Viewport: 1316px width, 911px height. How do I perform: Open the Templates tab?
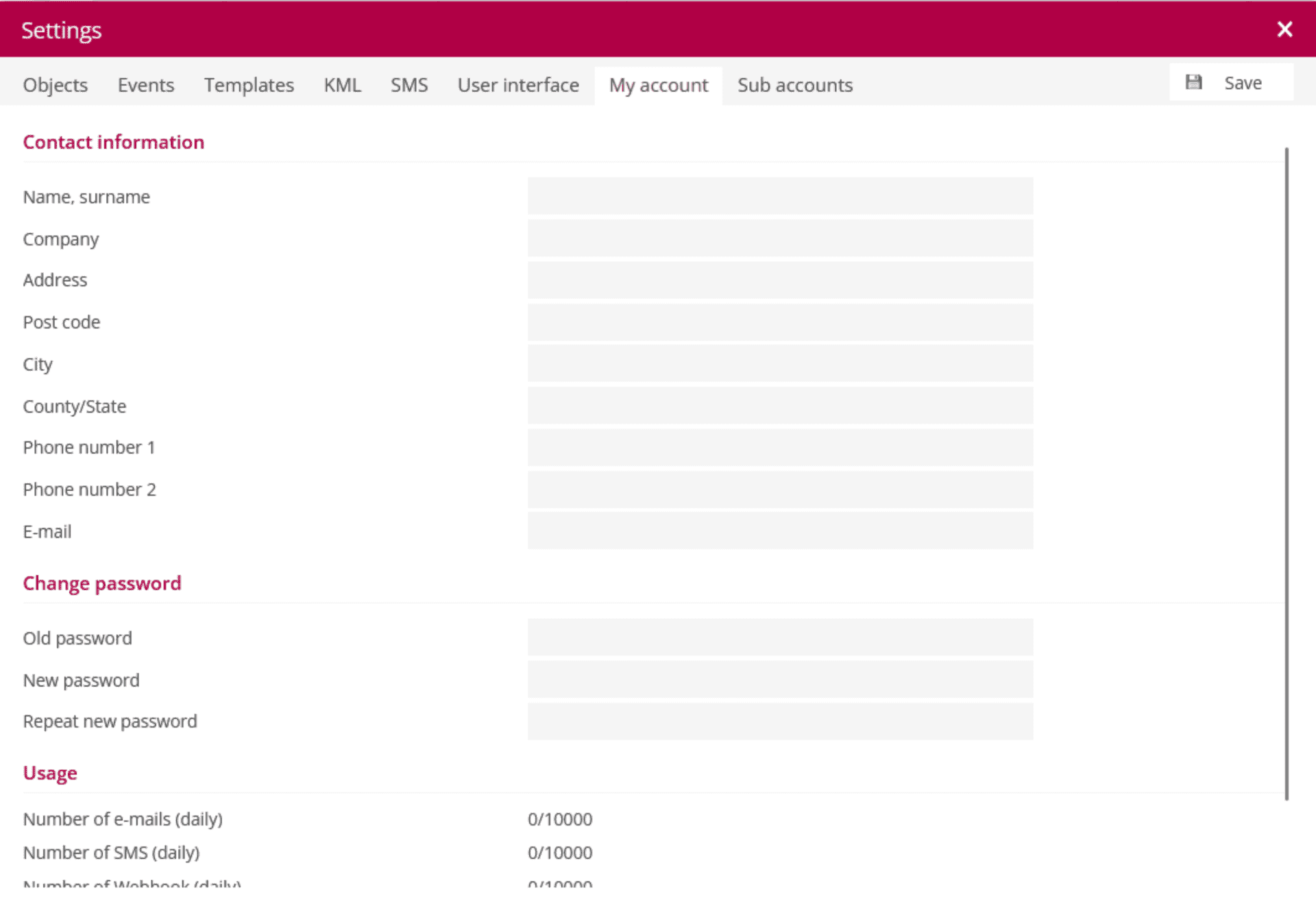point(249,85)
